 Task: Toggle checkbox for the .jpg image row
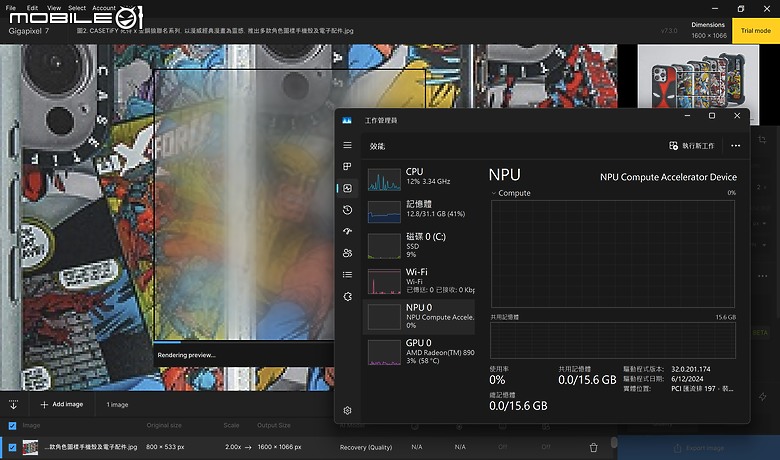coord(12,448)
